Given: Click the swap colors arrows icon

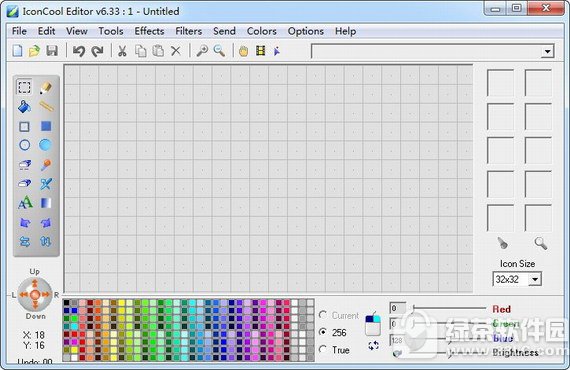Looking at the screenshot, I should (x=373, y=346).
